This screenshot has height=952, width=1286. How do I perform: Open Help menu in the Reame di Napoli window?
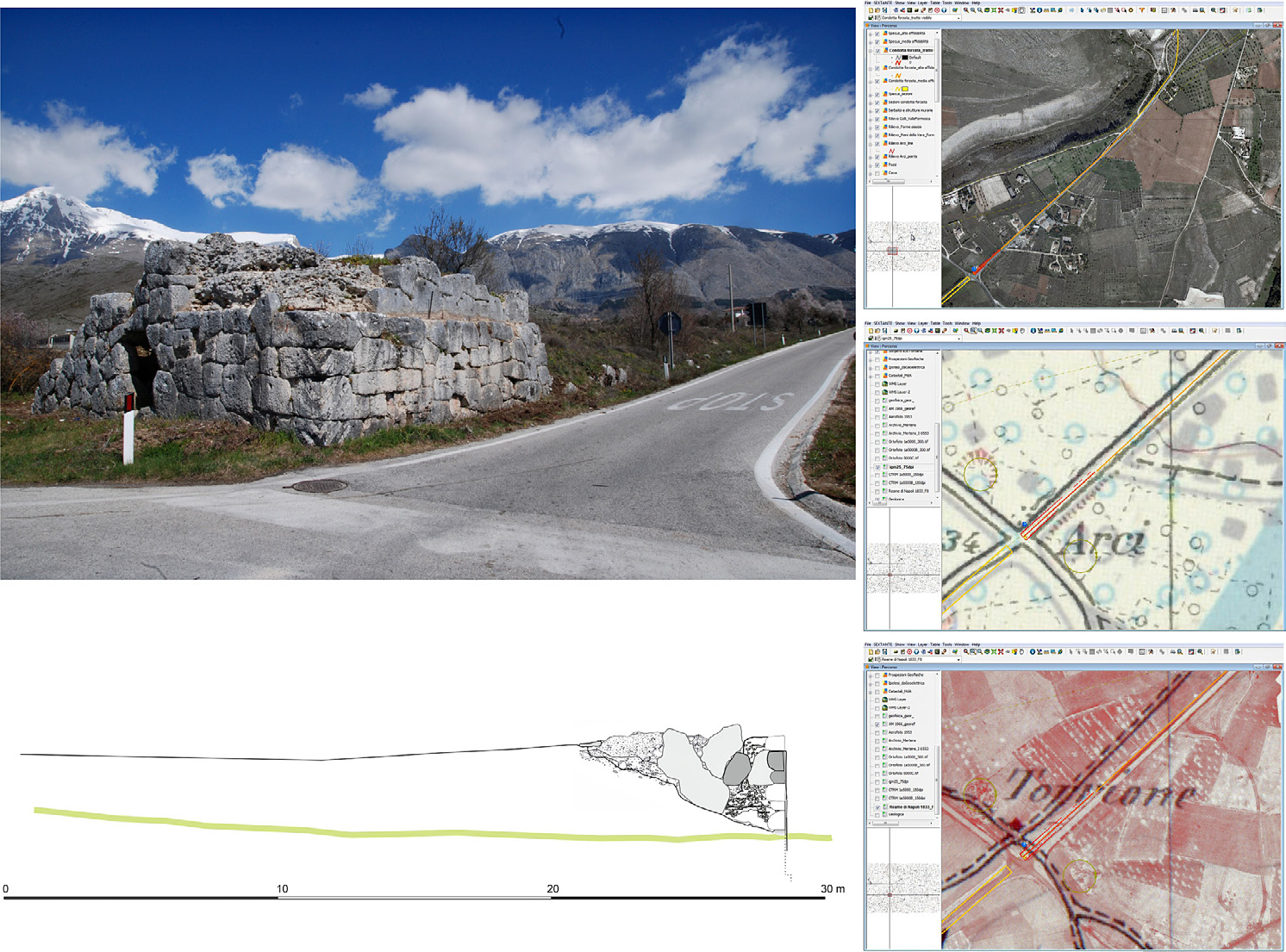point(976,644)
